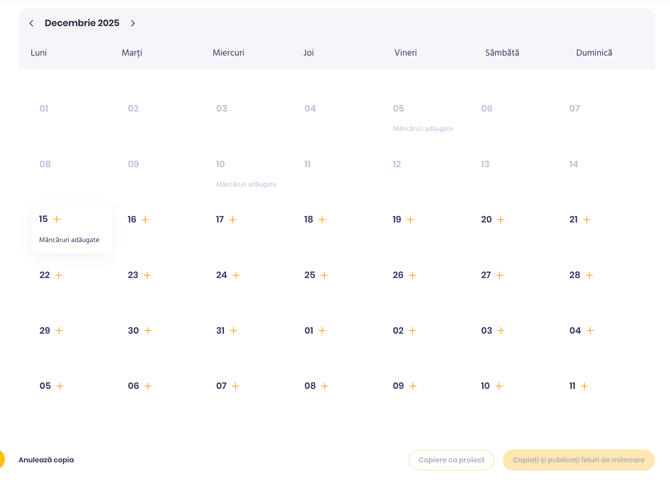Click the yellow circle at bottom left
The width and height of the screenshot is (670, 482).
click(x=2, y=459)
